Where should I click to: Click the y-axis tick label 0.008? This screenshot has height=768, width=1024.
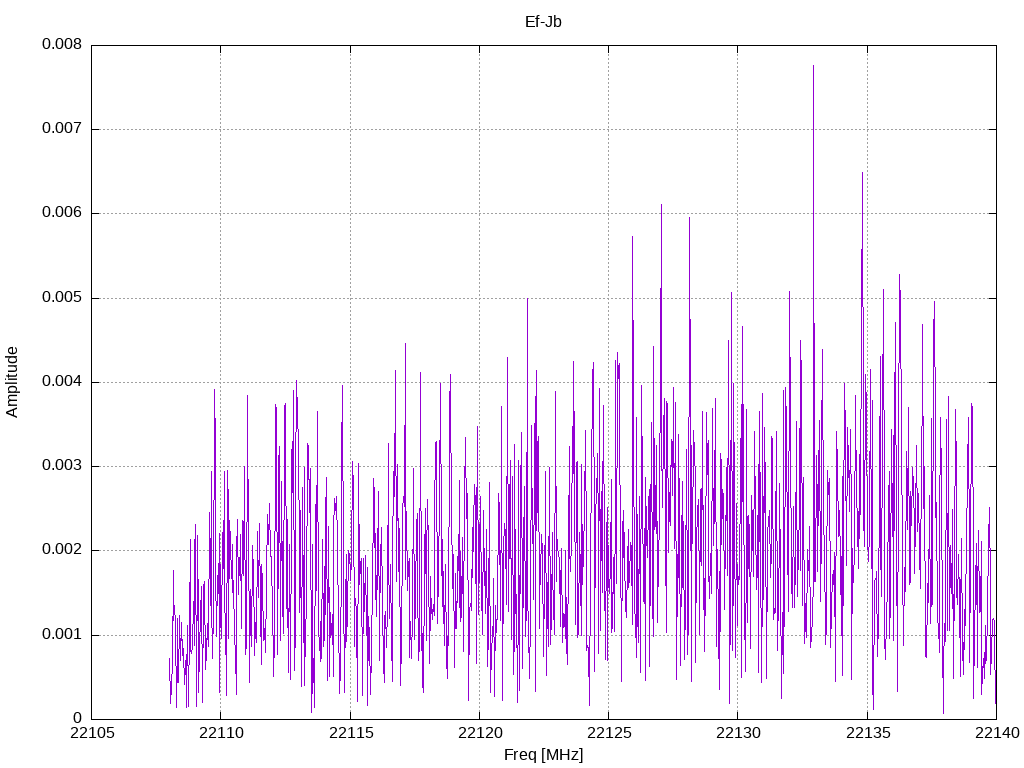pyautogui.click(x=62, y=44)
